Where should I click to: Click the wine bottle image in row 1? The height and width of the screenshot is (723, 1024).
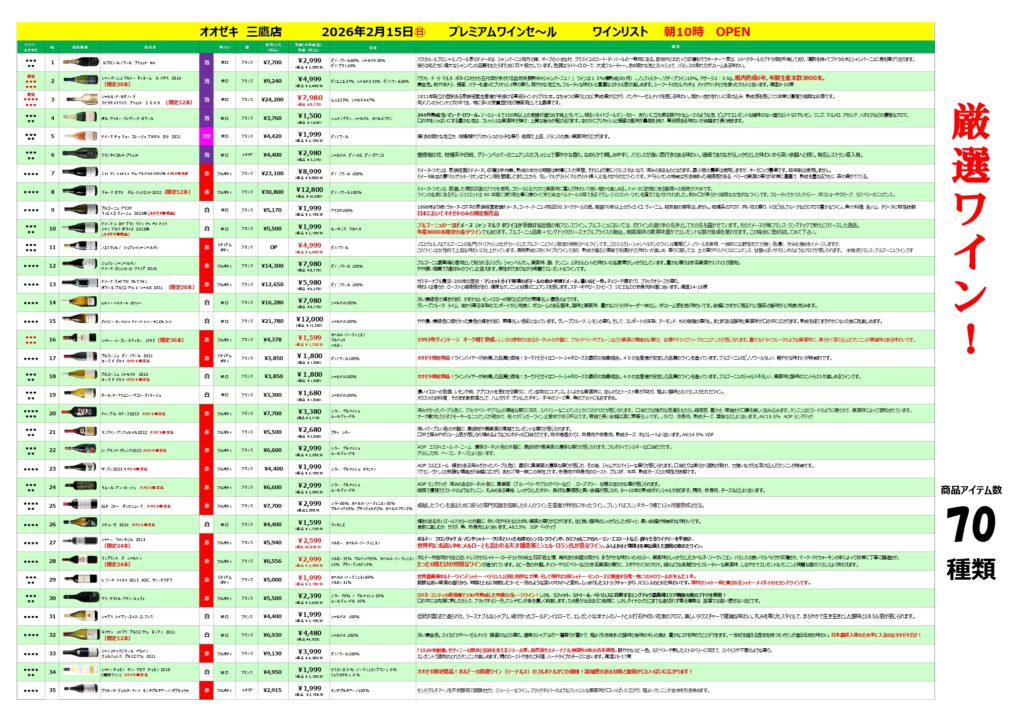coord(80,62)
